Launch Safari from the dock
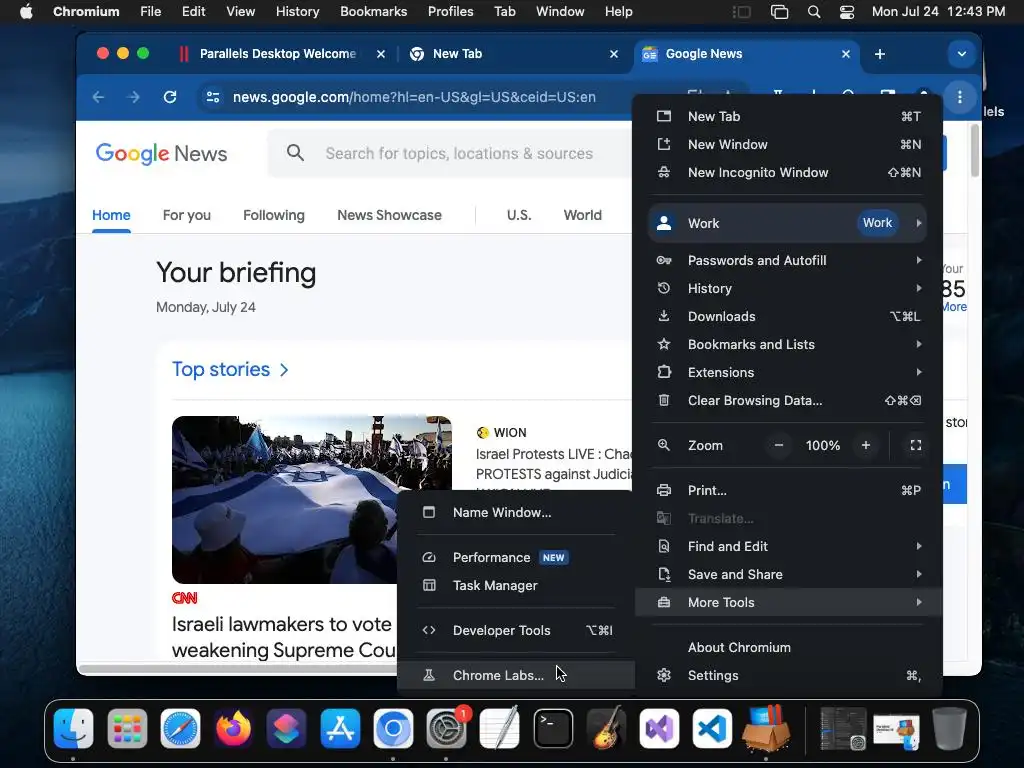Screen dimensions: 1024x768 180,728
